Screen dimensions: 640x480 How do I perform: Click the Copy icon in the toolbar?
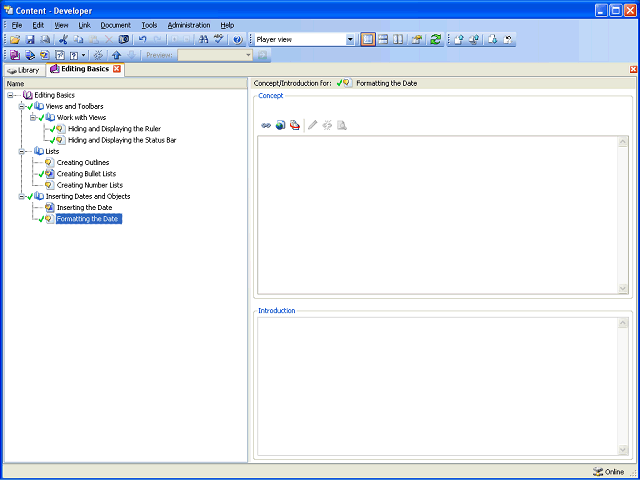(78, 40)
